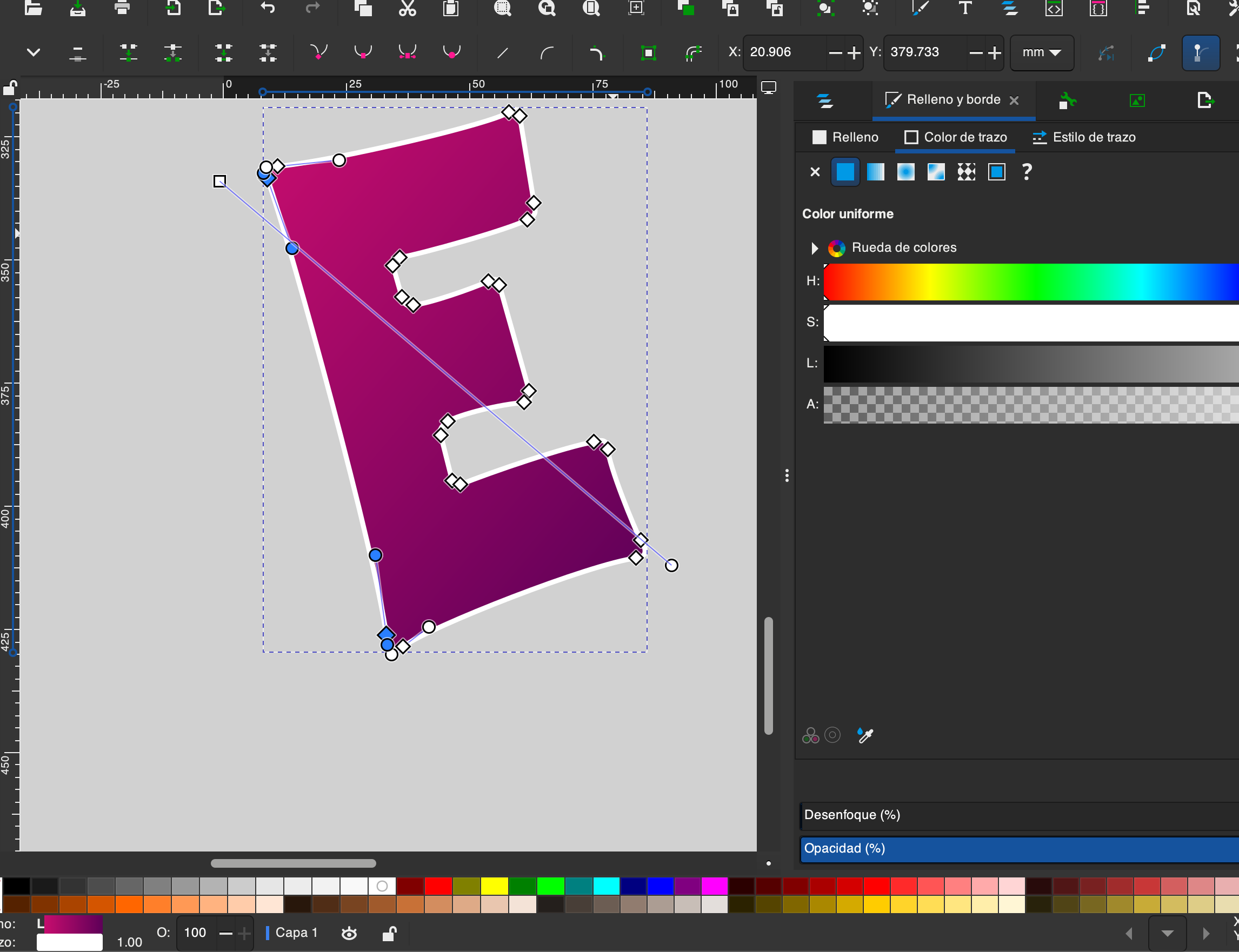Image resolution: width=1239 pixels, height=952 pixels.
Task: Switch to the Relleno tab
Action: [845, 137]
